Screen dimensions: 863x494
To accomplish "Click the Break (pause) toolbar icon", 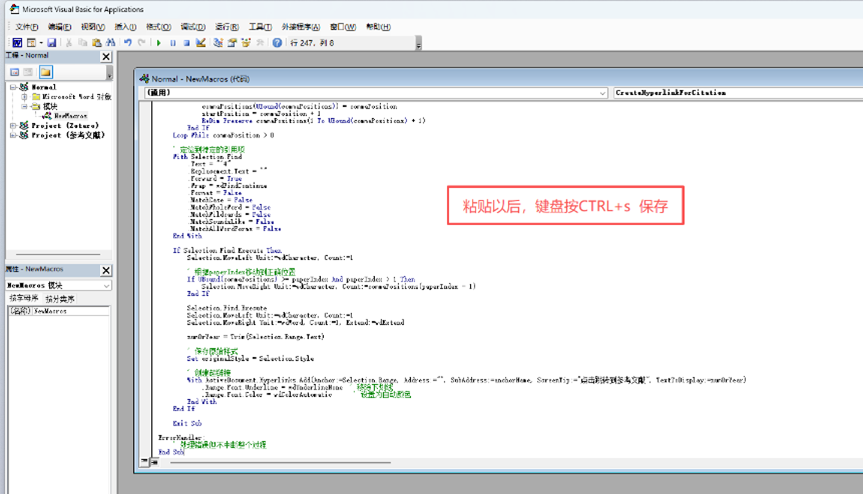I will [x=172, y=43].
